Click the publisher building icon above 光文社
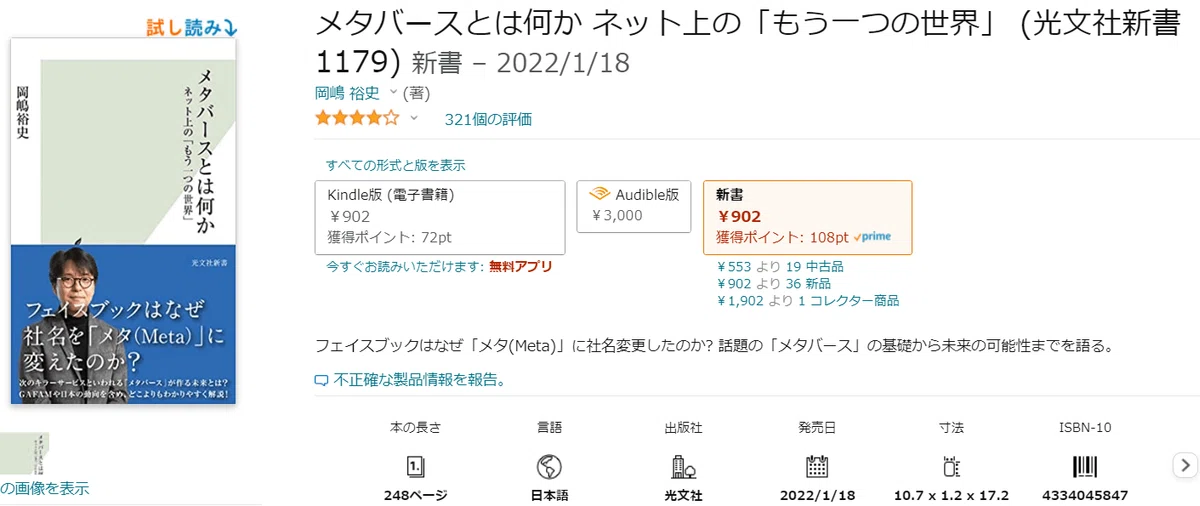The image size is (1200, 506). (x=683, y=465)
